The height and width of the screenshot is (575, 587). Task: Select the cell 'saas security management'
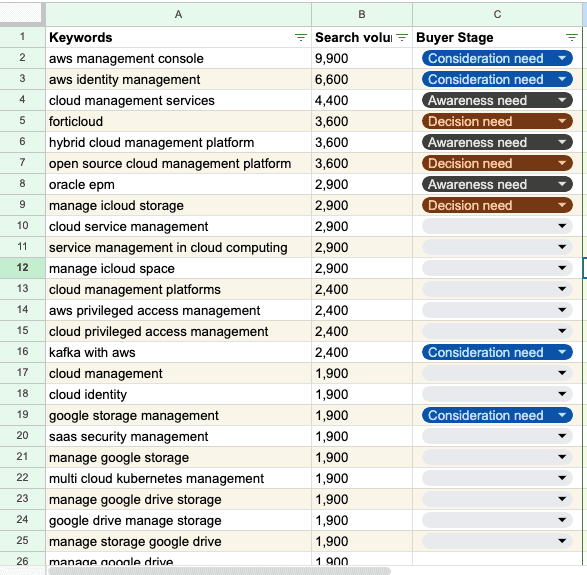click(179, 436)
